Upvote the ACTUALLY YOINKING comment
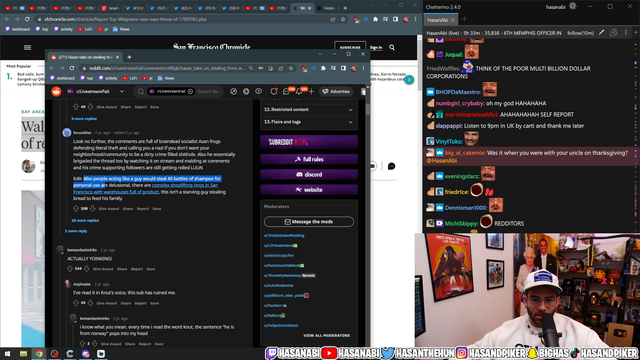This screenshot has width=640, height=360. 70,269
